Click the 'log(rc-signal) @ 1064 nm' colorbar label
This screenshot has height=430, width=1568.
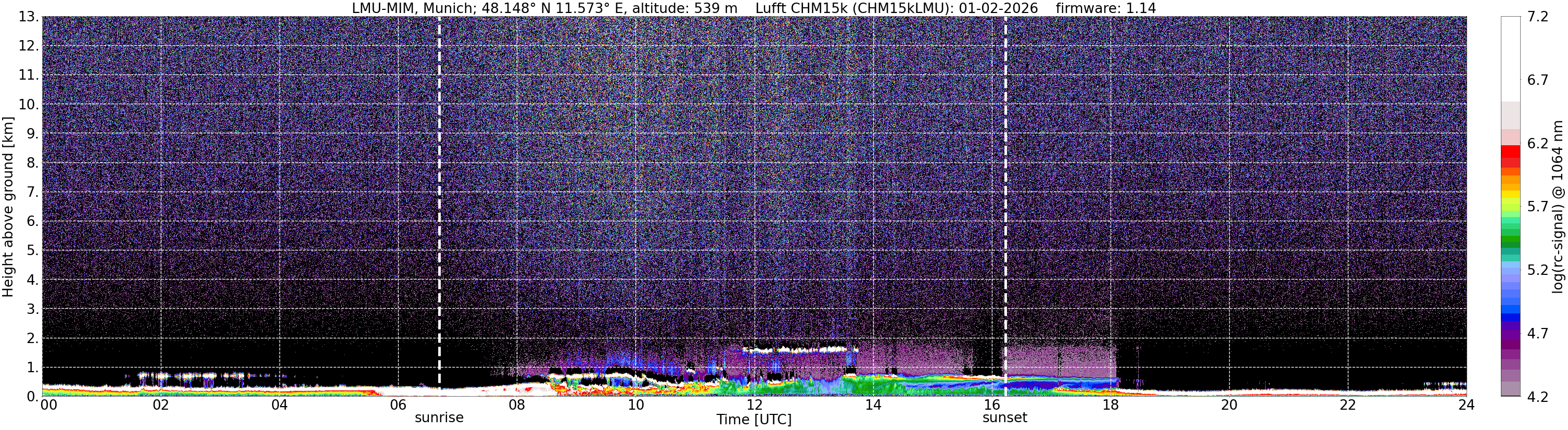pyautogui.click(x=1558, y=207)
